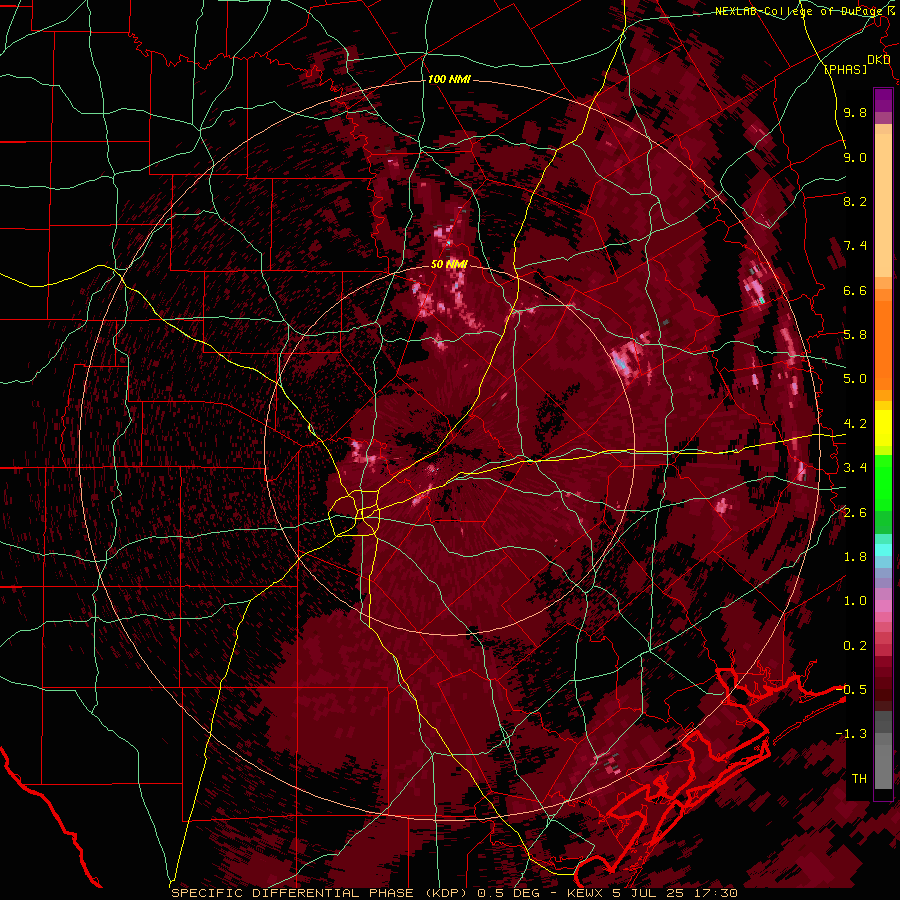Select the 0.2 scale value
This screenshot has width=900, height=900.
(855, 646)
